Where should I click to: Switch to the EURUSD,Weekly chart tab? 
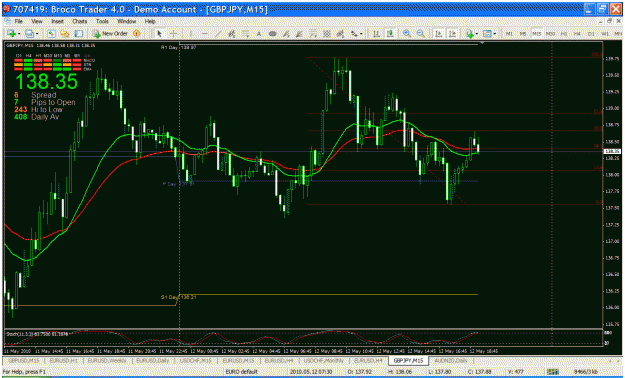pos(107,360)
